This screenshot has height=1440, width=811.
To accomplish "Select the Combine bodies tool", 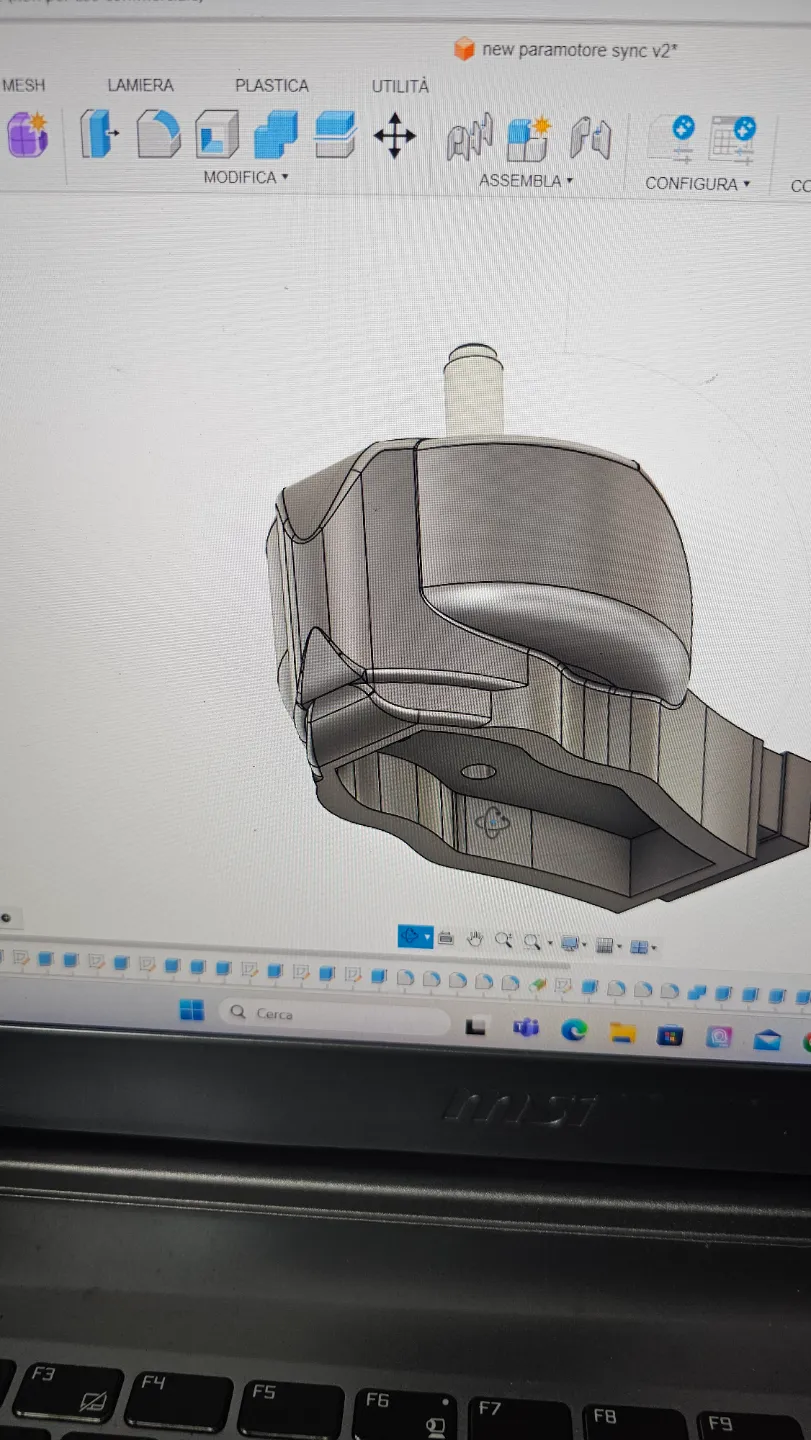I will (275, 134).
